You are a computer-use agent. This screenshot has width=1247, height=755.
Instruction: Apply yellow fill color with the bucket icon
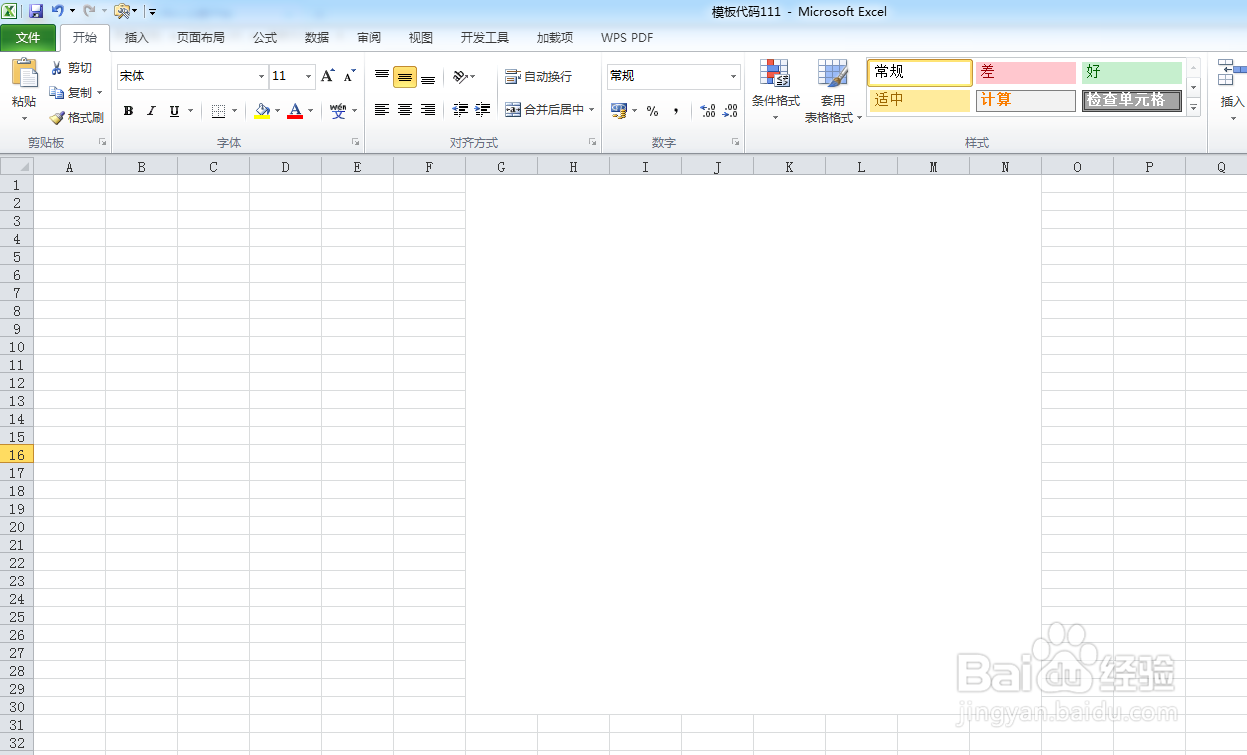tap(262, 111)
